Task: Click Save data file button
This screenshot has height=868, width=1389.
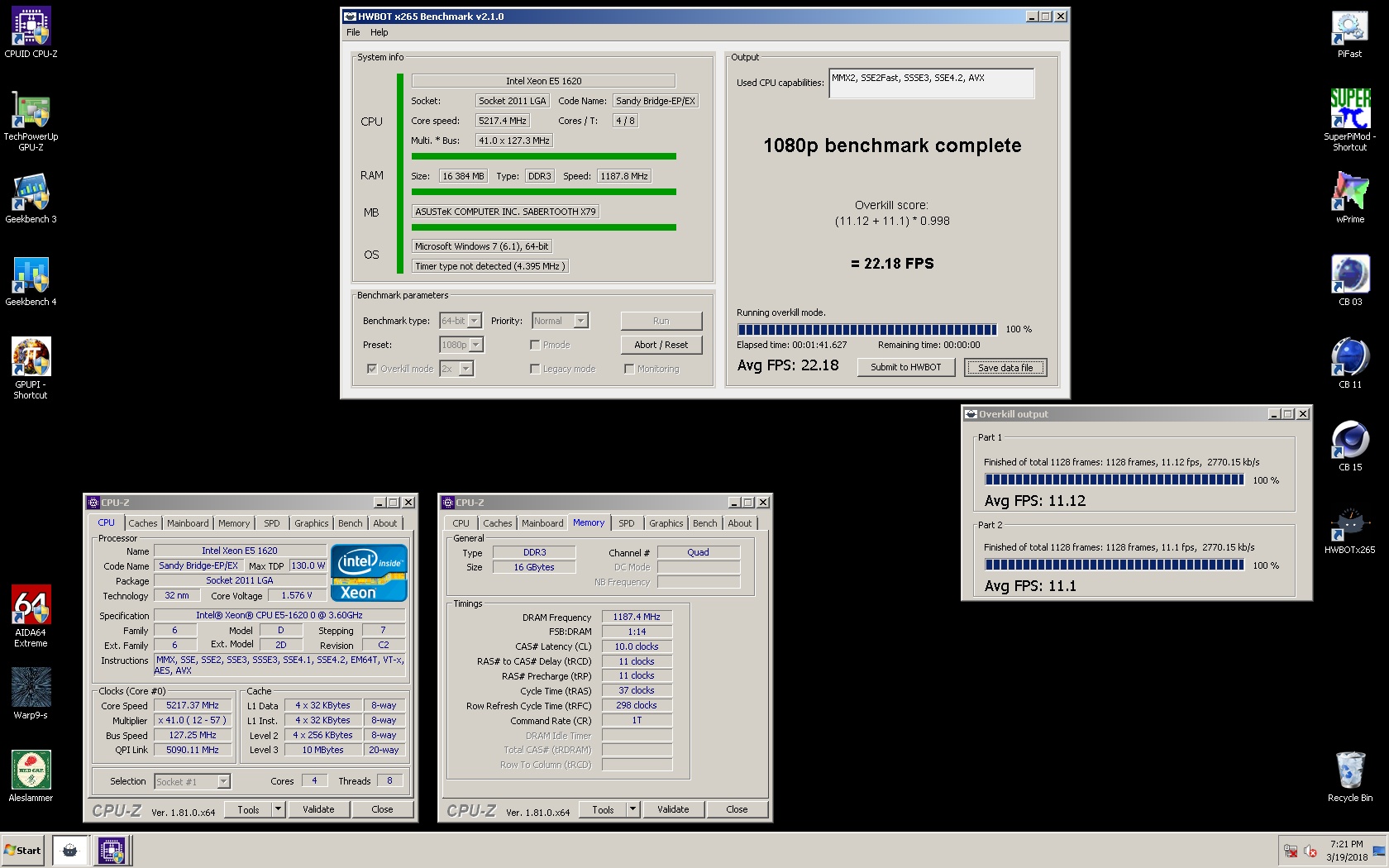Action: tap(1005, 368)
